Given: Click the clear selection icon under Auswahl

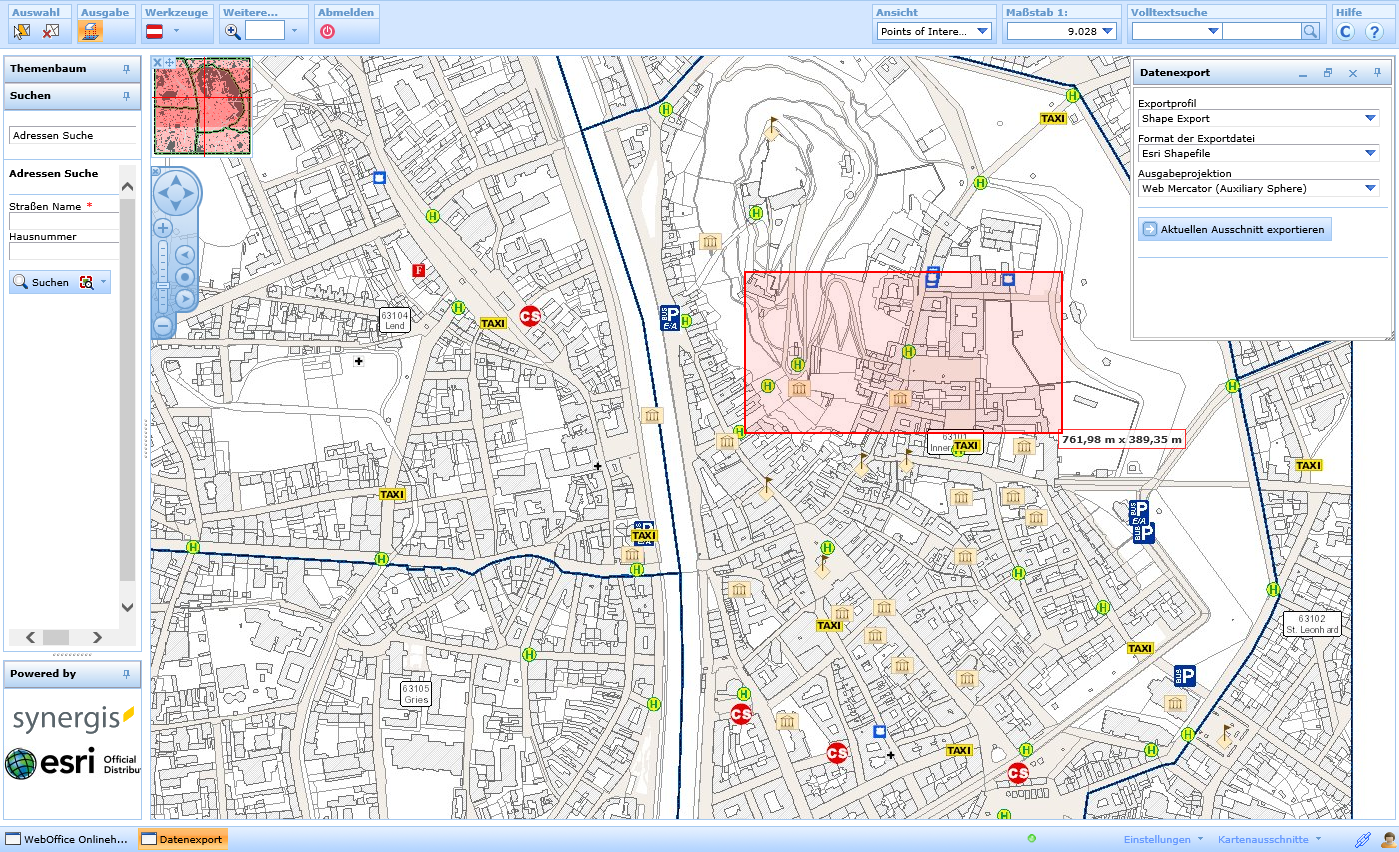Looking at the screenshot, I should 51,31.
